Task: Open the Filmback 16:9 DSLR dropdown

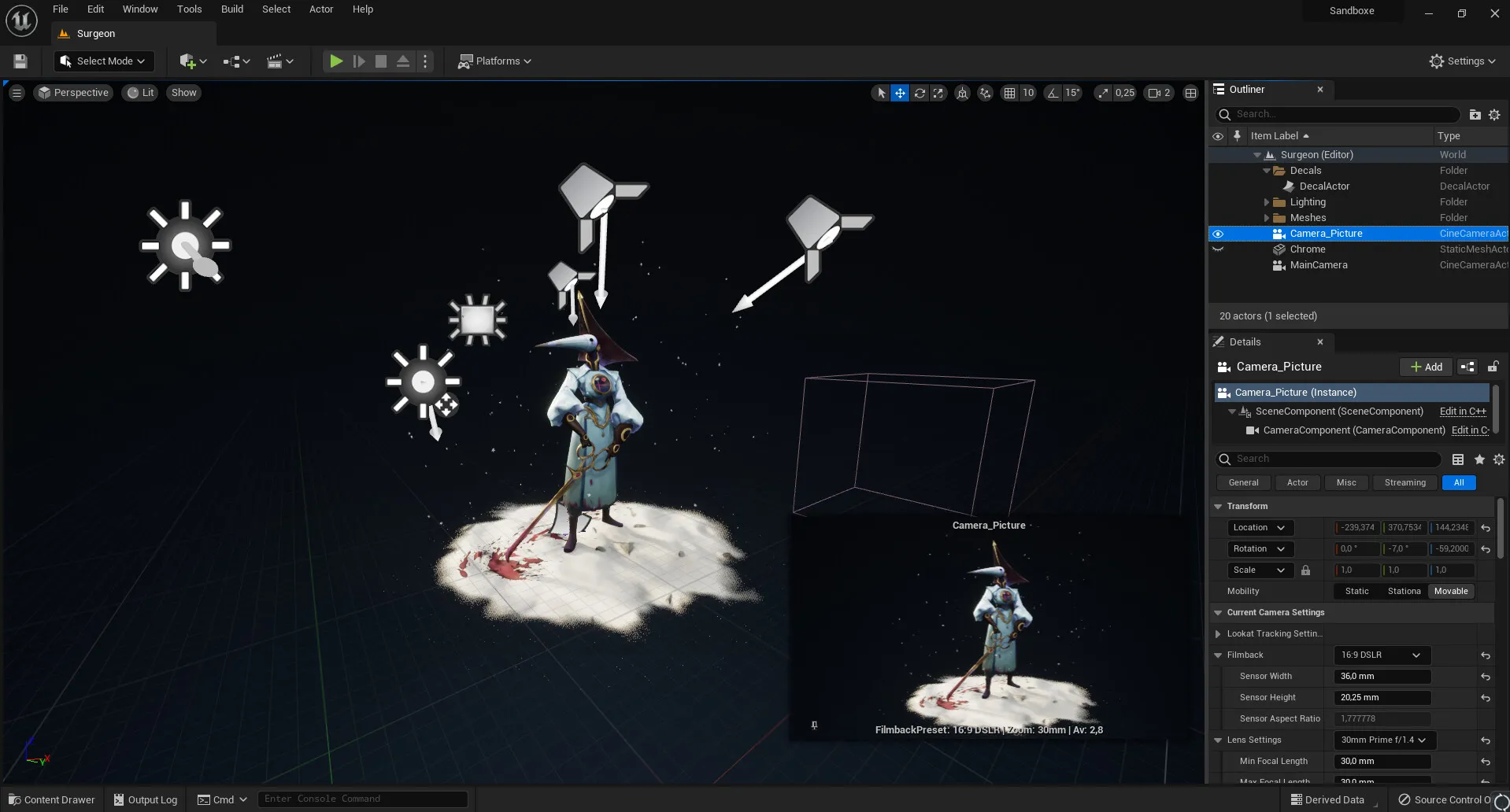Action: (1381, 655)
